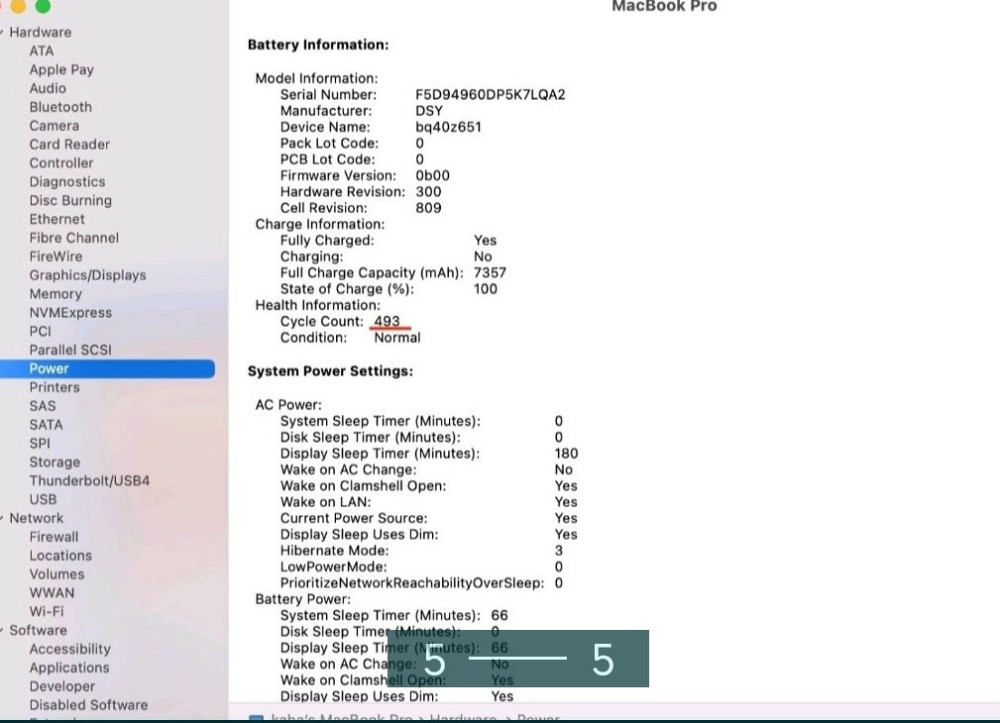Open the Storage report

tap(54, 462)
